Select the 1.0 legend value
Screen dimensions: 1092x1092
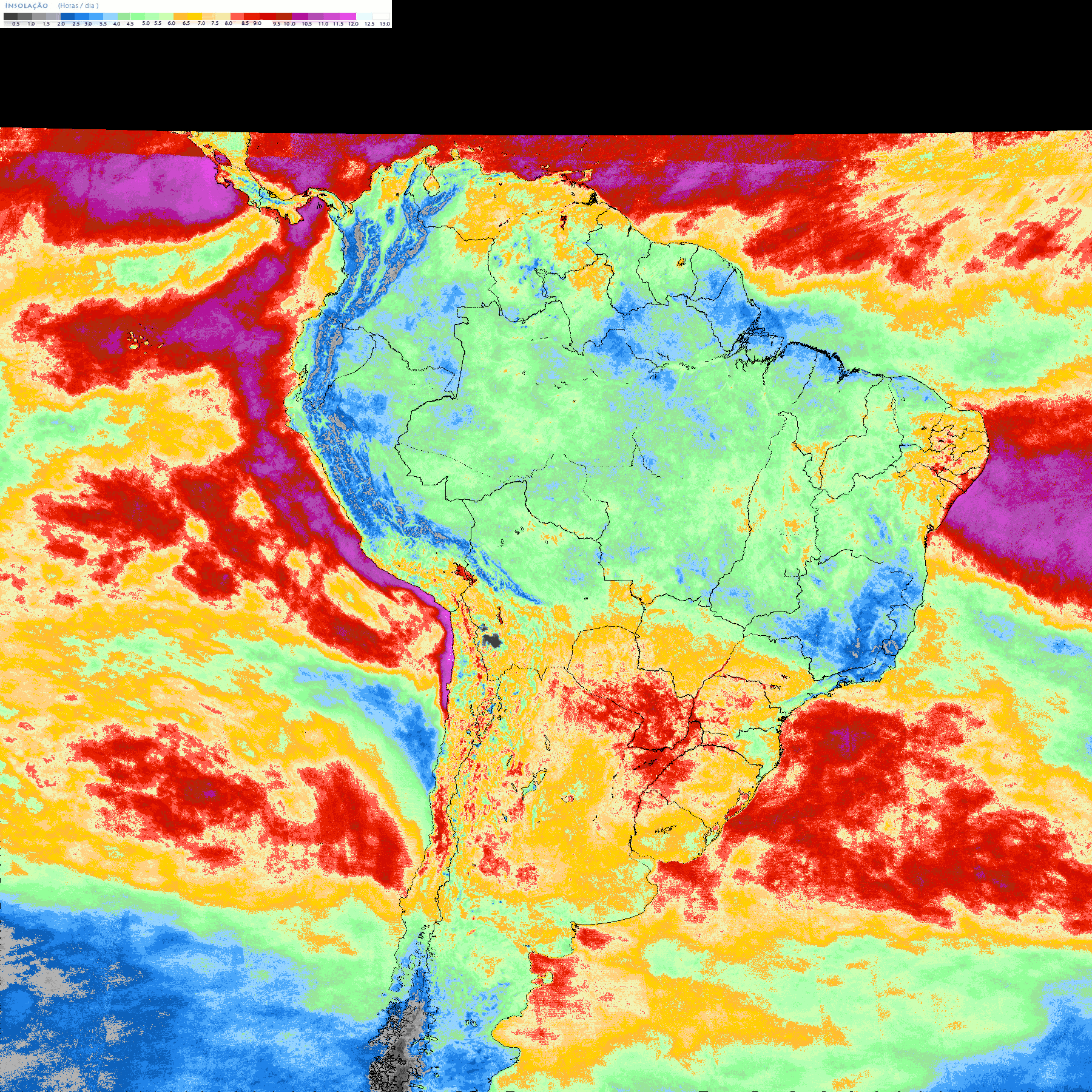point(31,24)
